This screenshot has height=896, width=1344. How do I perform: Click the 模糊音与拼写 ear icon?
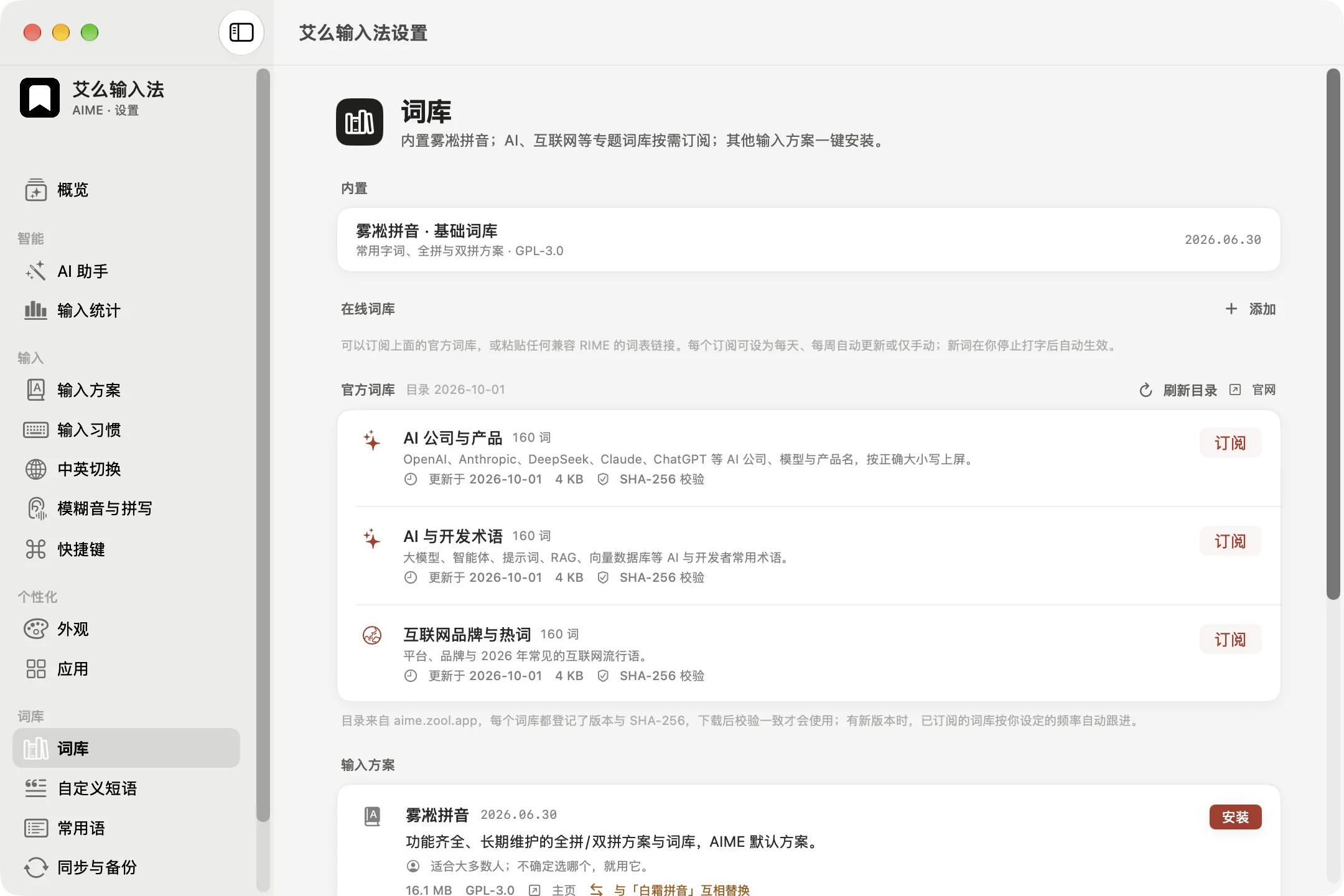tap(36, 508)
